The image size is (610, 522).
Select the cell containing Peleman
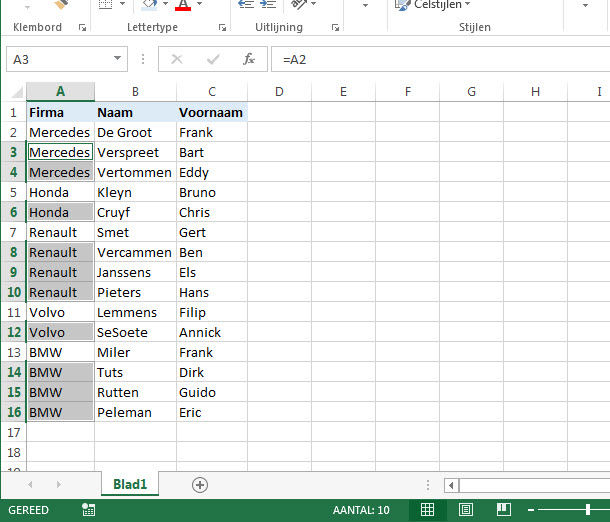click(135, 412)
